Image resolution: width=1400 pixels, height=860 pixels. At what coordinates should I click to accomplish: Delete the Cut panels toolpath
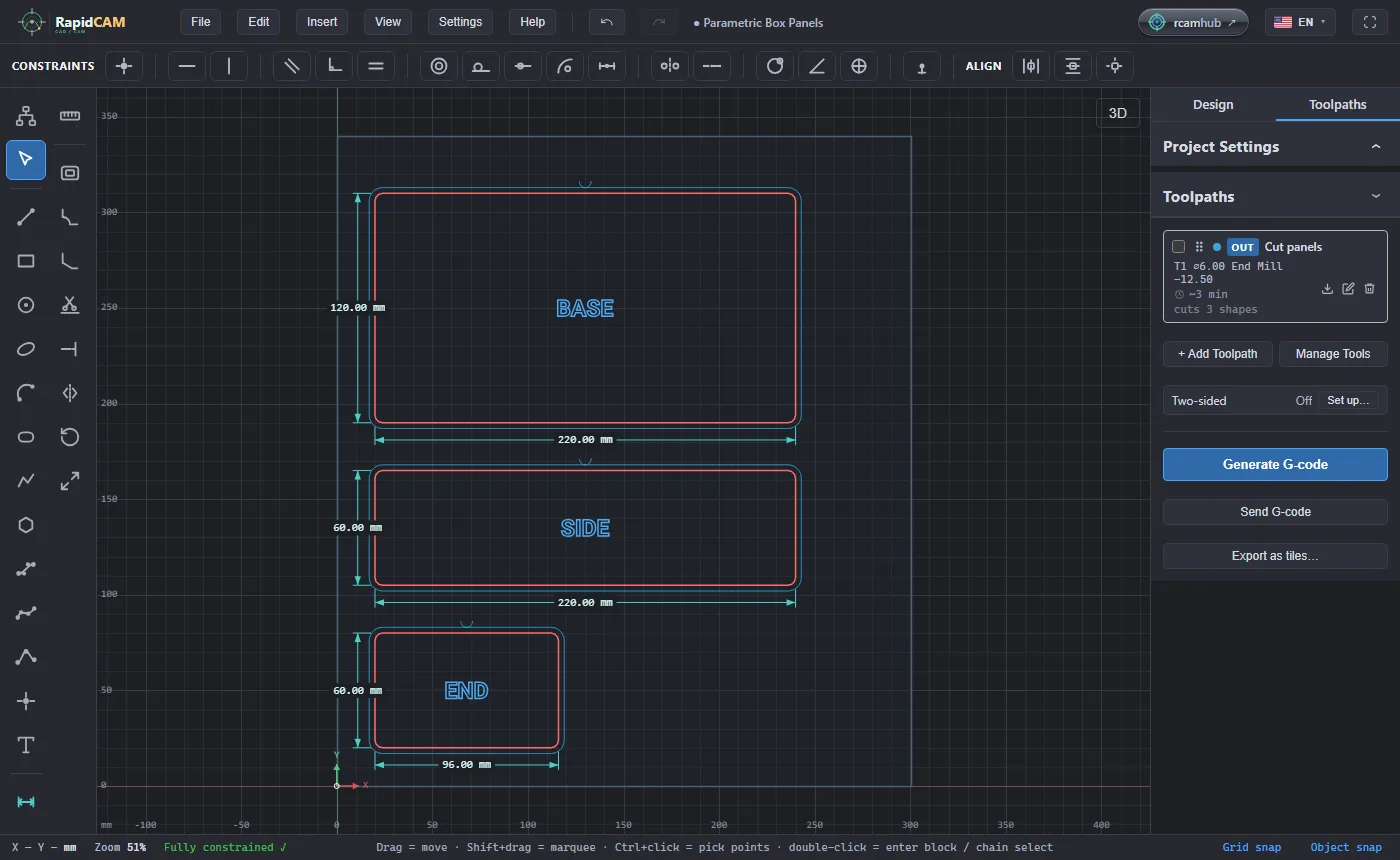[1369, 289]
